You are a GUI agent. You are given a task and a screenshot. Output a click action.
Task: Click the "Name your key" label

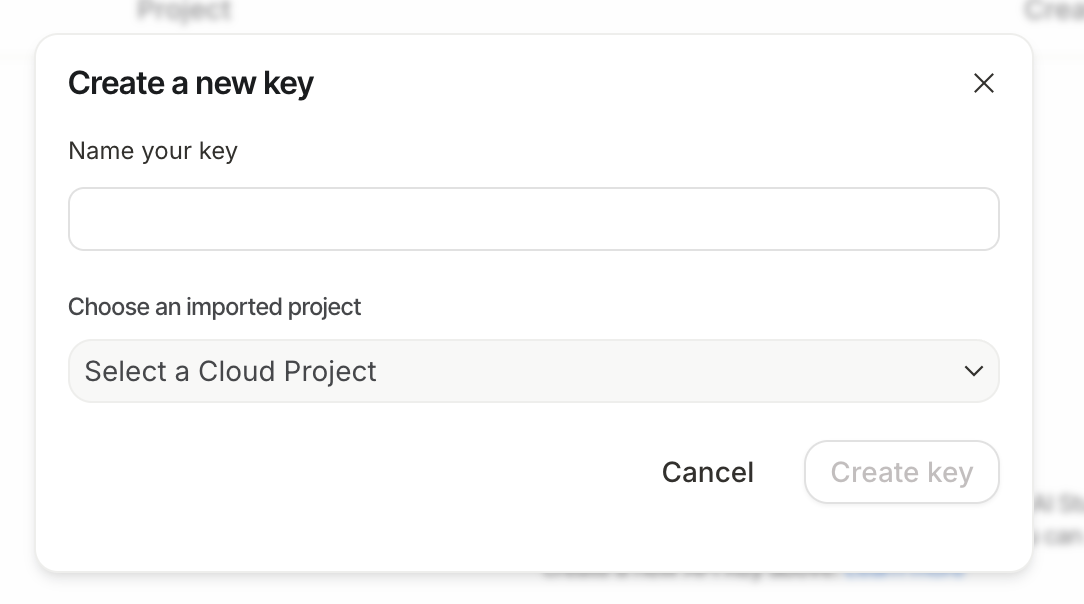(x=153, y=151)
